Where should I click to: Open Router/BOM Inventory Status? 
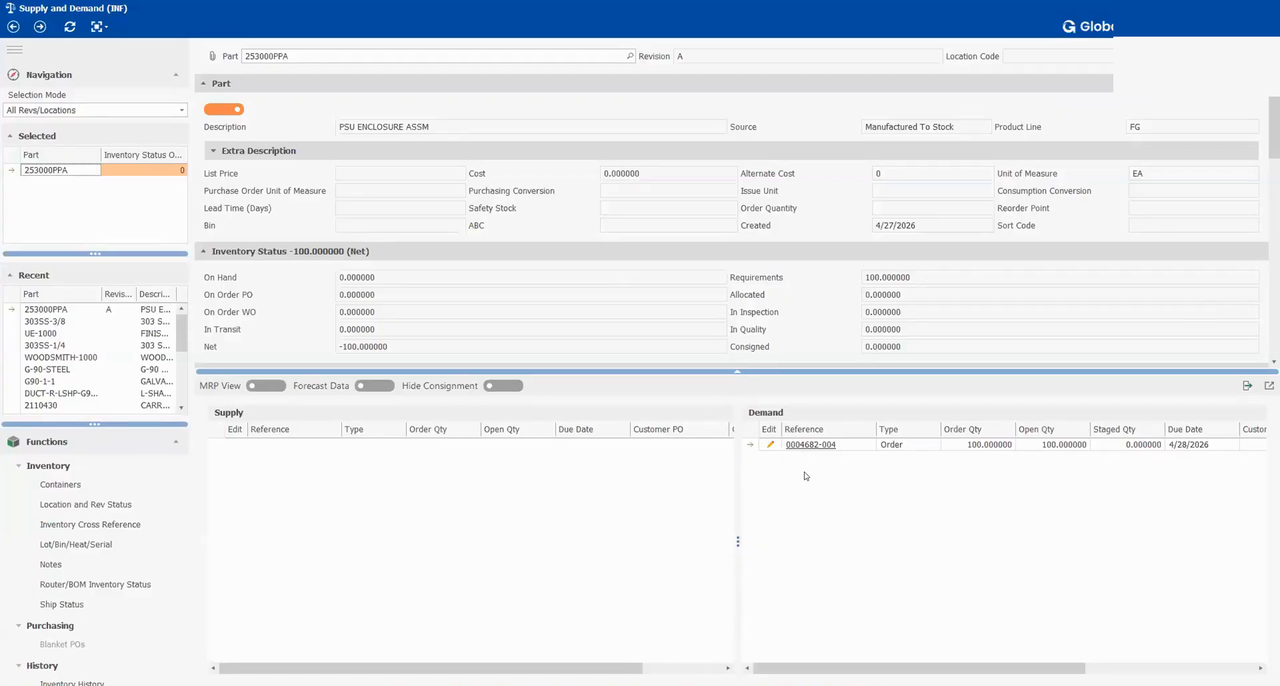click(x=95, y=585)
